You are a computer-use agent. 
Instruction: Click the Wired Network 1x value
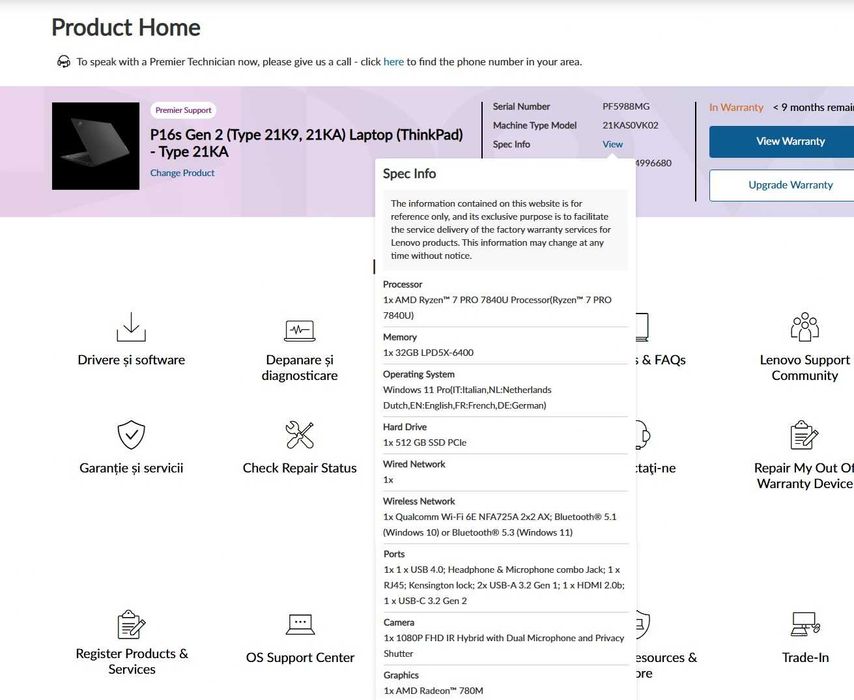coord(388,480)
